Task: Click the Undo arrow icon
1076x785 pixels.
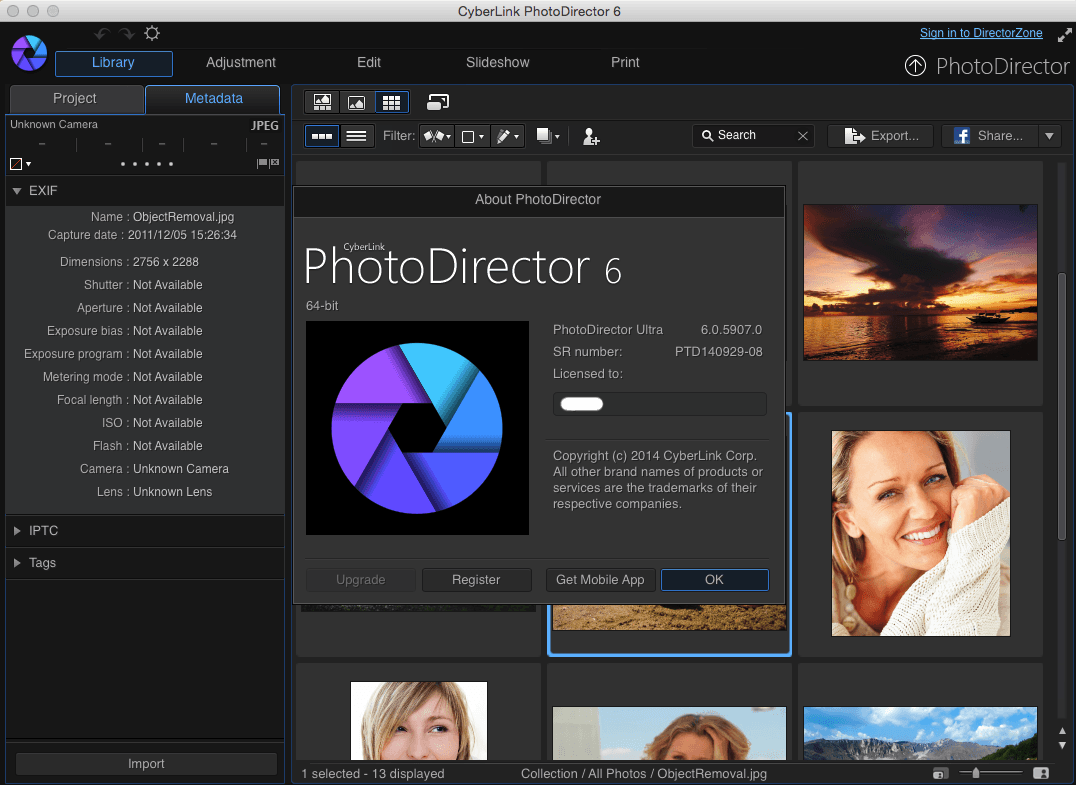Action: [x=102, y=34]
